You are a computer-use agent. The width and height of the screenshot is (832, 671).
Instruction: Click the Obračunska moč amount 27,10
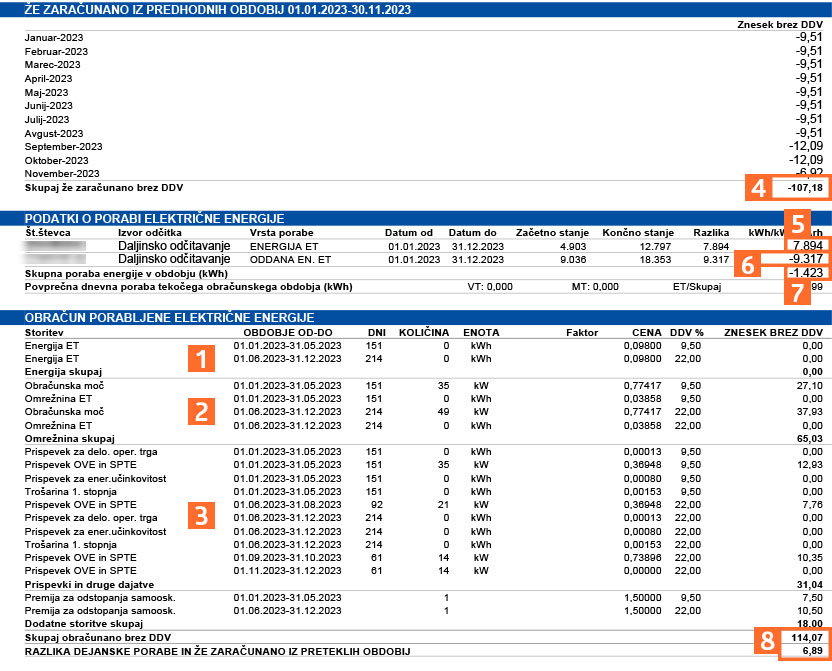tap(810, 386)
